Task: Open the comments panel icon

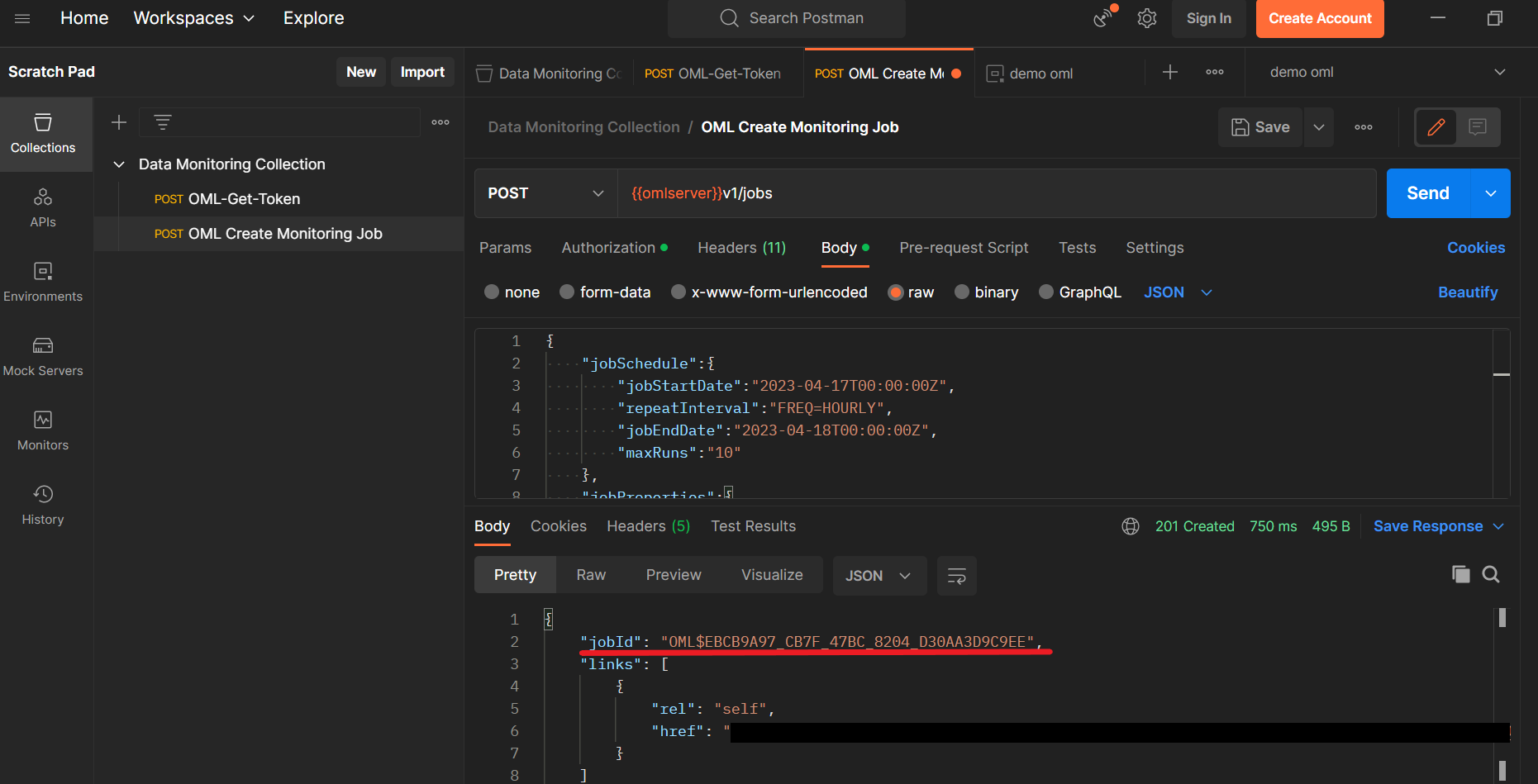Action: [1477, 127]
